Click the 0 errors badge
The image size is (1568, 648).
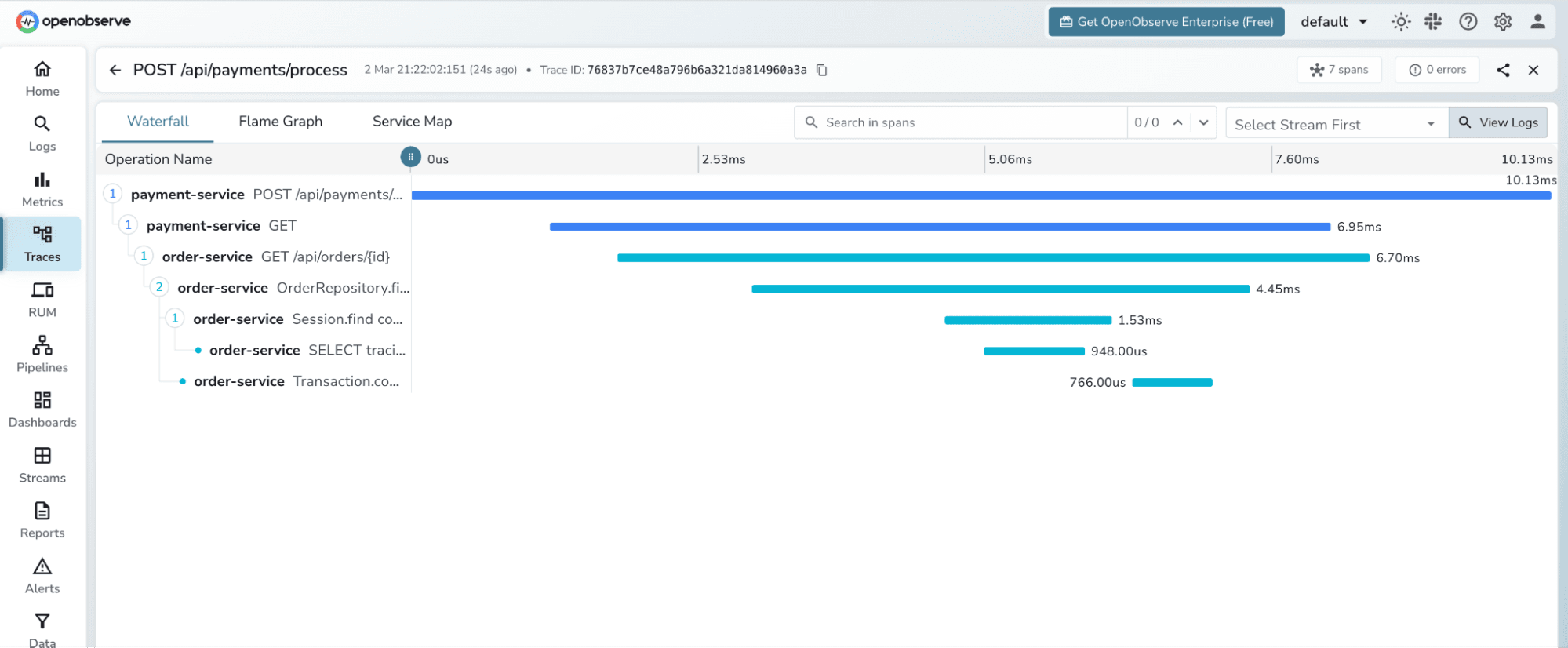click(x=1437, y=70)
